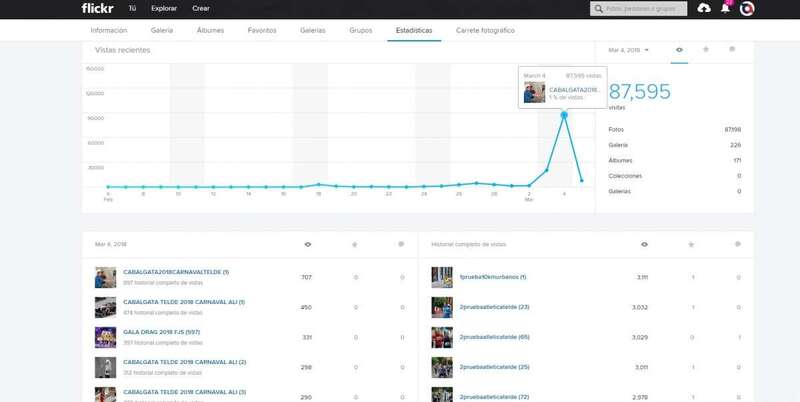Sort Mar 4 list by views eye icon
Screen dimensions: 800x402
click(x=307, y=244)
